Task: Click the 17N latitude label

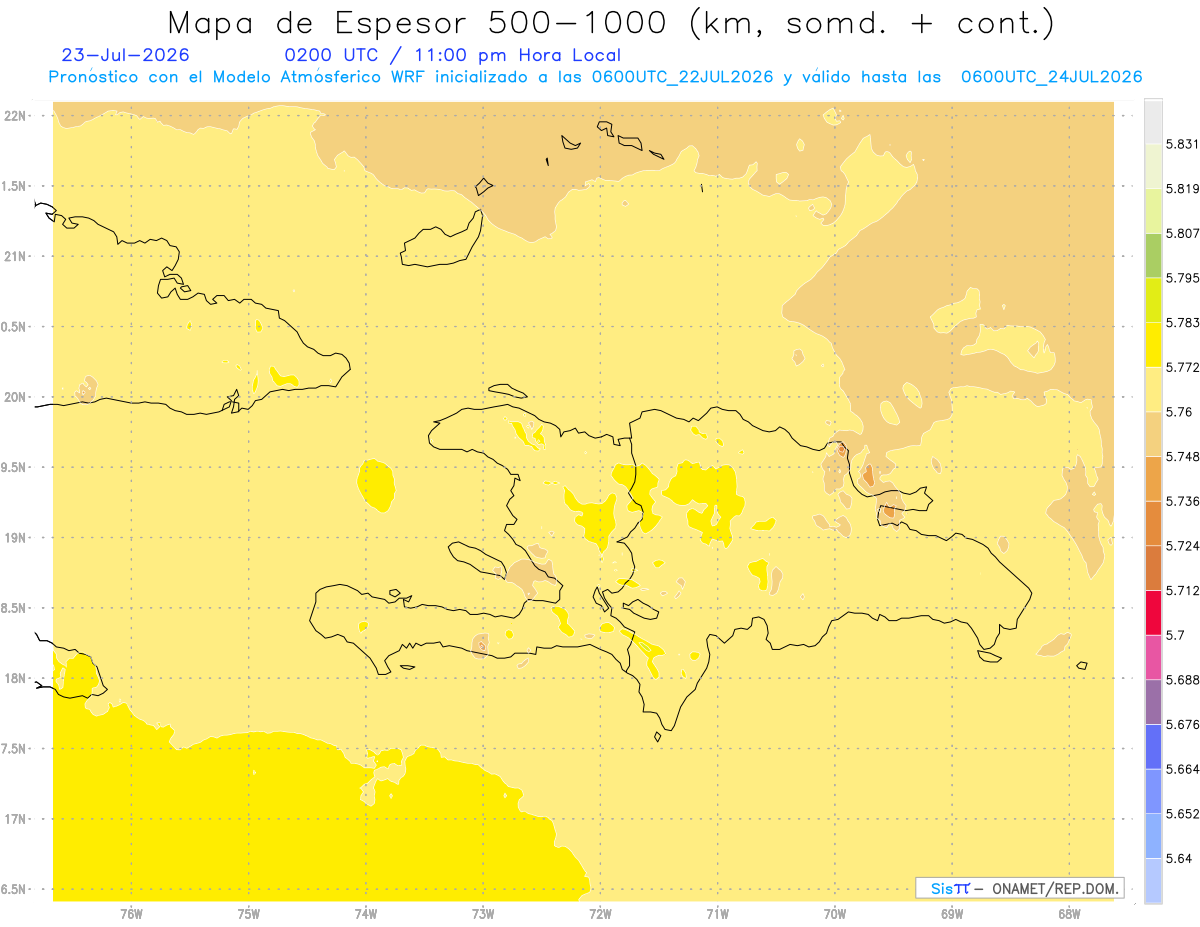Action: coord(17,819)
